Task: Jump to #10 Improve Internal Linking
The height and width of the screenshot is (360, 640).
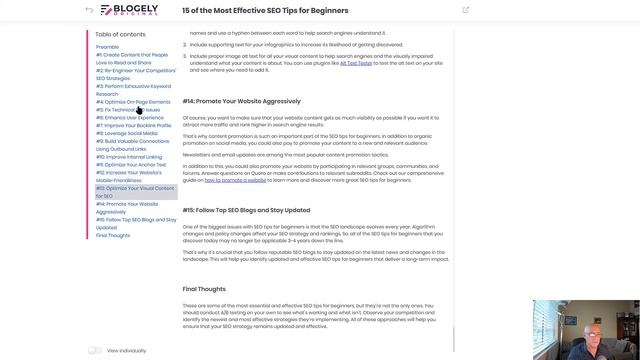Action: (x=129, y=157)
